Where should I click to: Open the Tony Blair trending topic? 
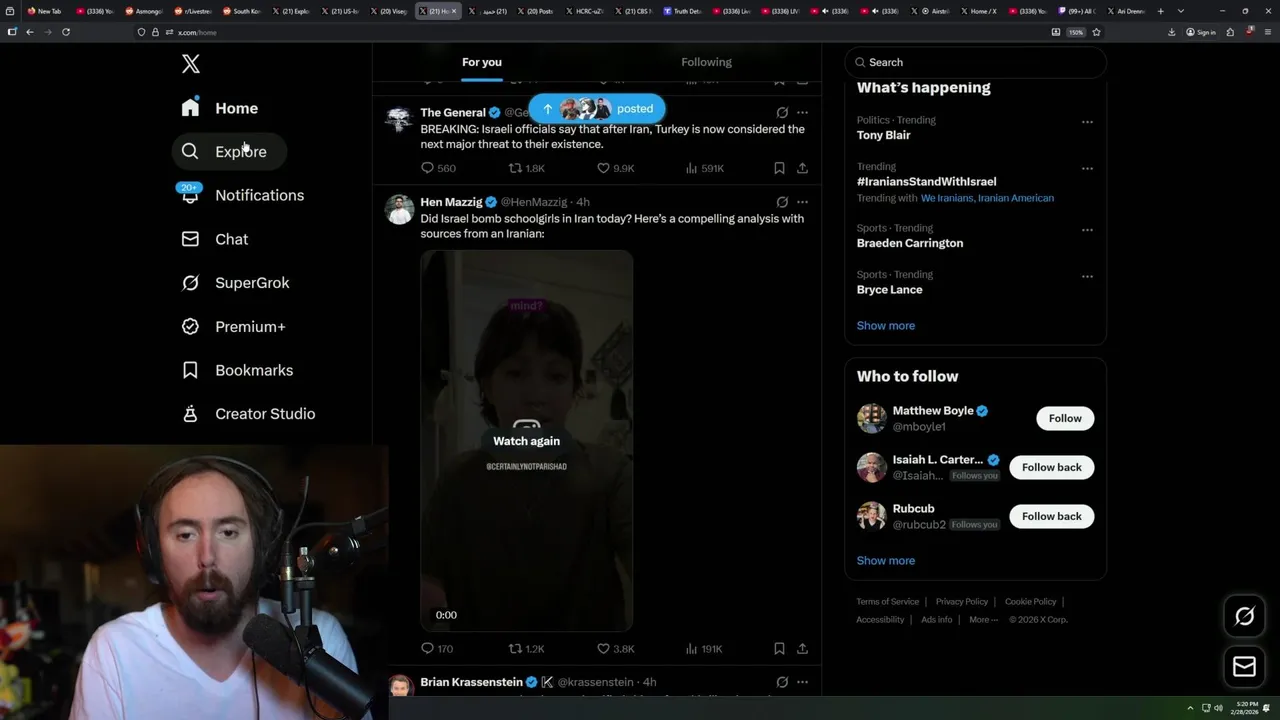coord(883,136)
